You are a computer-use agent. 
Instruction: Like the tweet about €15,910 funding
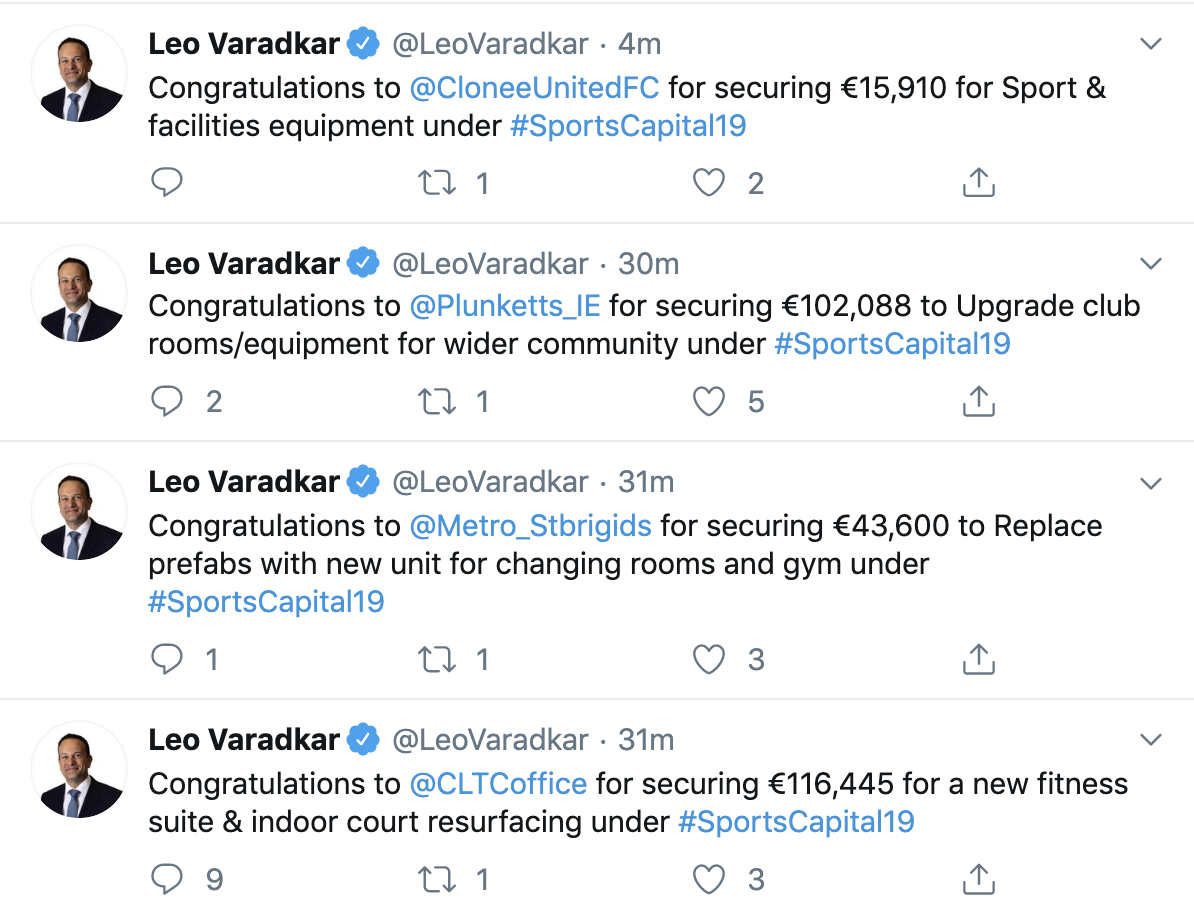709,183
